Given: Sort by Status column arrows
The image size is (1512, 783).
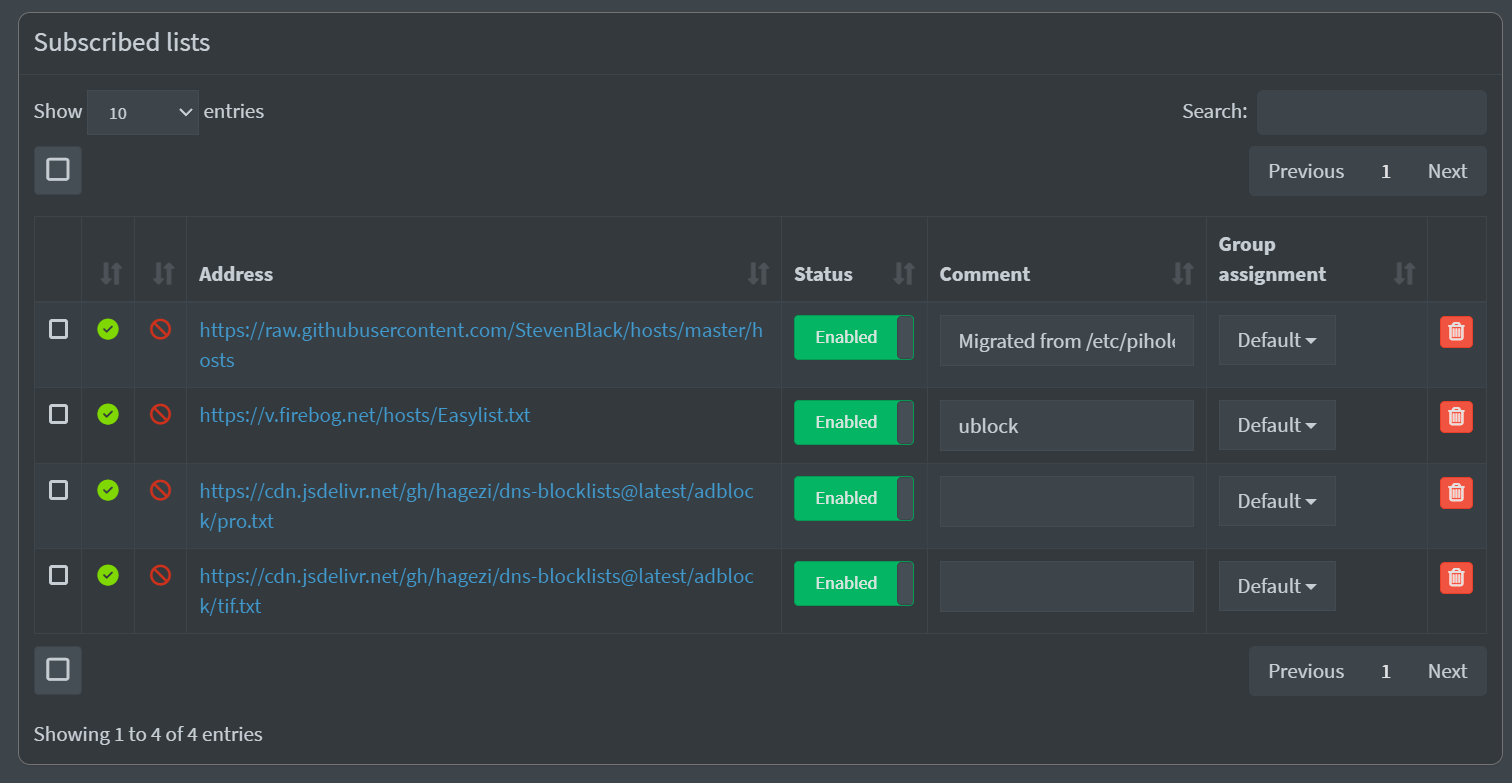Looking at the screenshot, I should [903, 273].
